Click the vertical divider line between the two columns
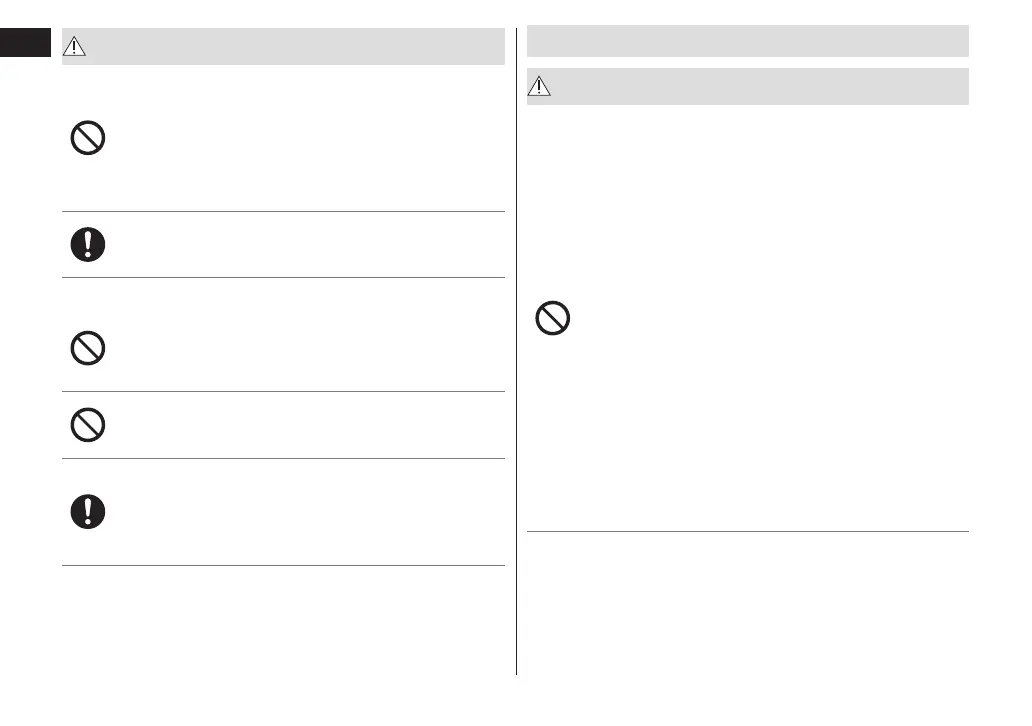Image resolution: width=1032 pixels, height=726 pixels. point(516,350)
